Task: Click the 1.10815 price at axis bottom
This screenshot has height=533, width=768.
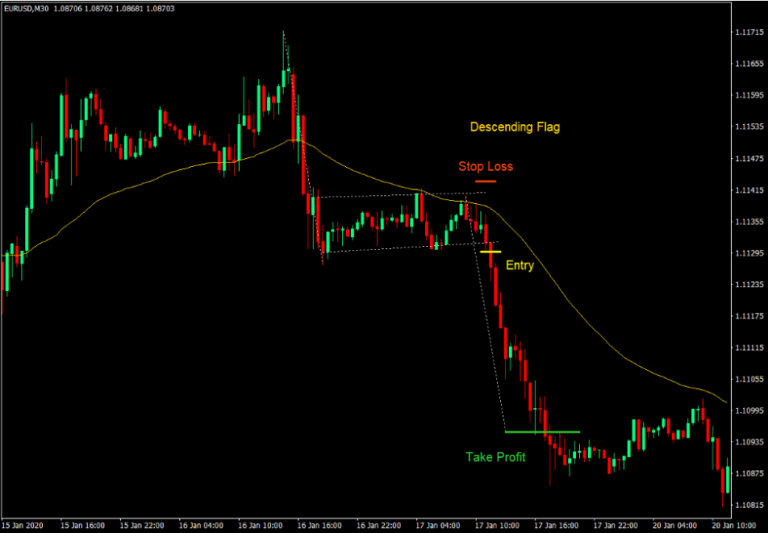Action: pyautogui.click(x=743, y=505)
